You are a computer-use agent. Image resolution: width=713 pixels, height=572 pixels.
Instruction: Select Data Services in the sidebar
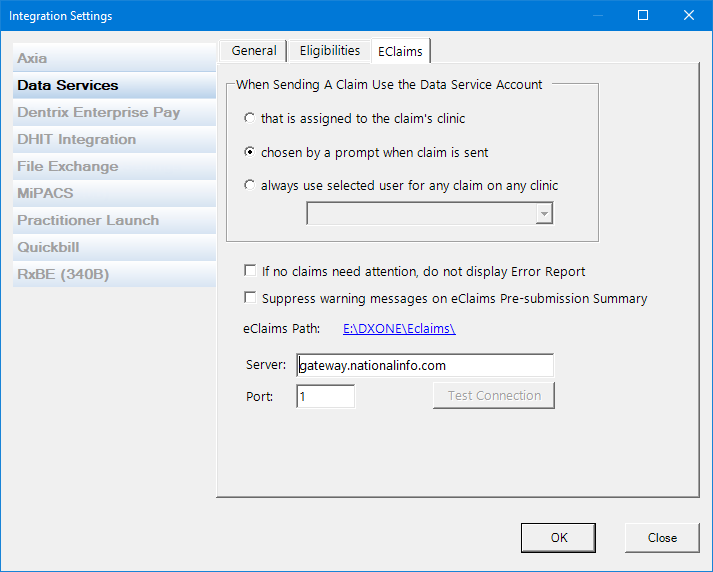point(67,86)
